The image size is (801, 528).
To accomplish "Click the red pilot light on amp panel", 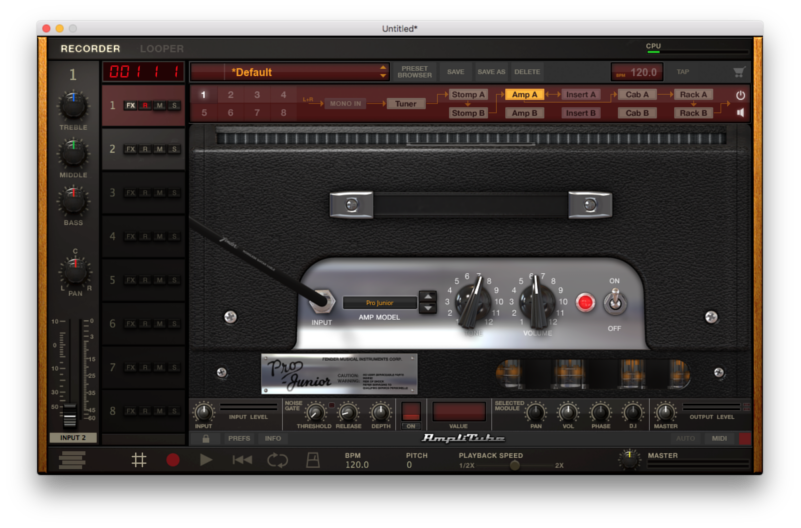I will (x=585, y=303).
